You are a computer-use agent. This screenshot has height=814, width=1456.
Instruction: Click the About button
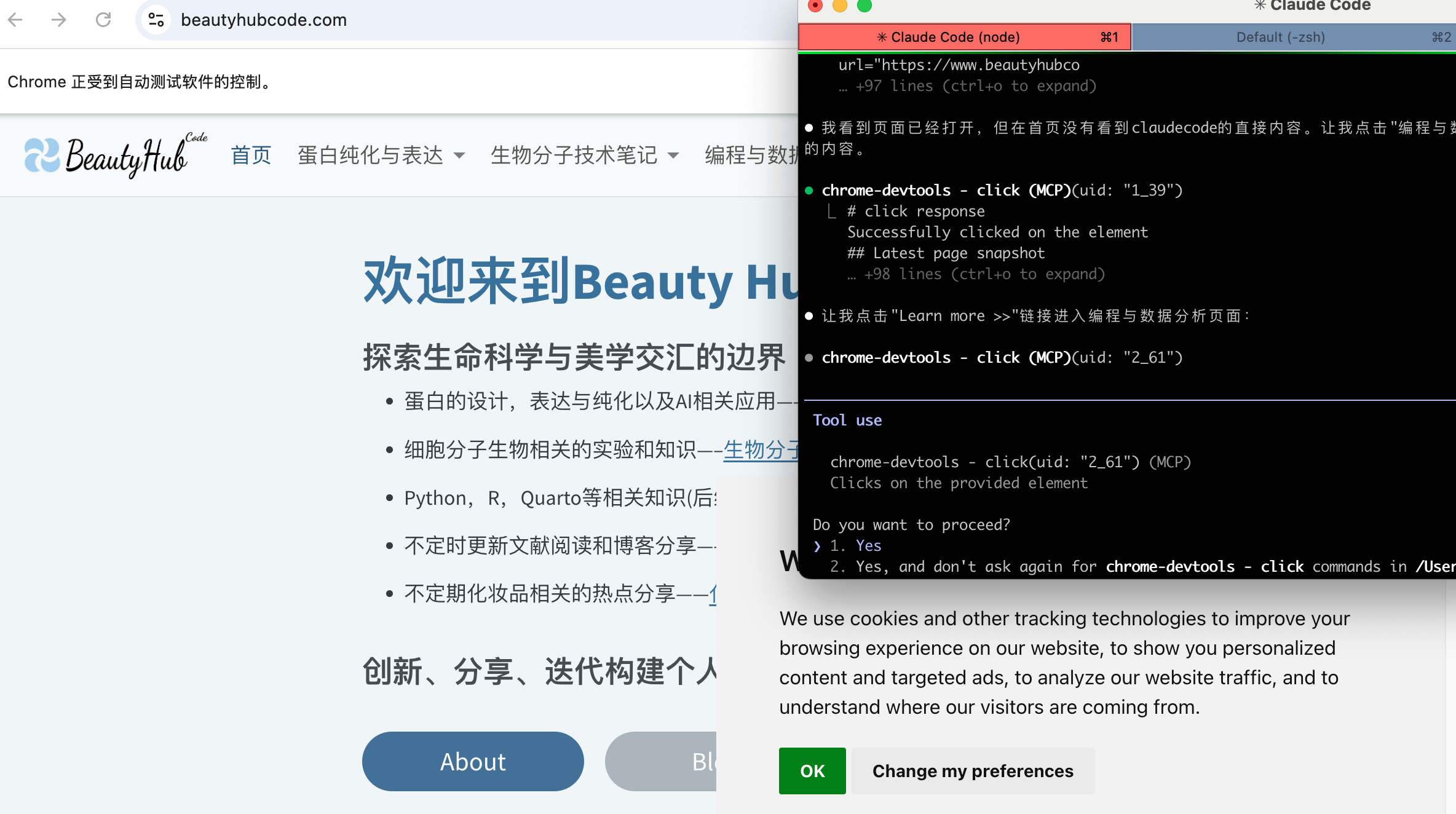tap(473, 761)
